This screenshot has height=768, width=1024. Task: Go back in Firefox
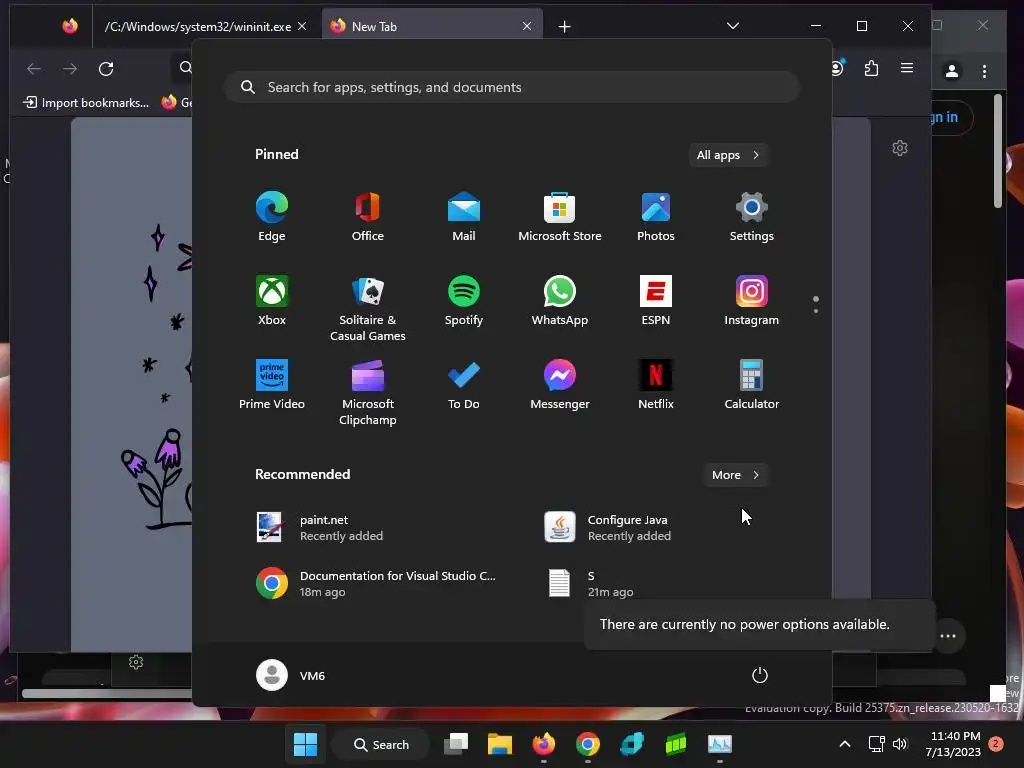tap(34, 69)
